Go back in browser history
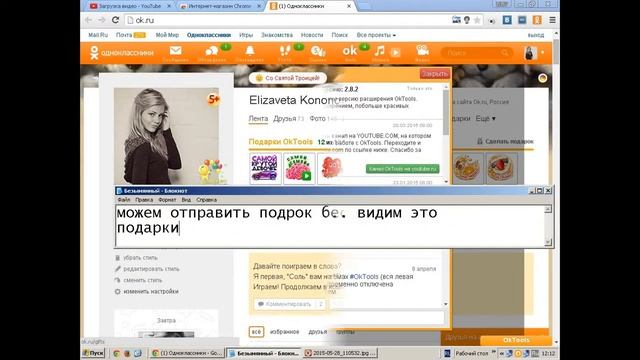 (x=88, y=20)
